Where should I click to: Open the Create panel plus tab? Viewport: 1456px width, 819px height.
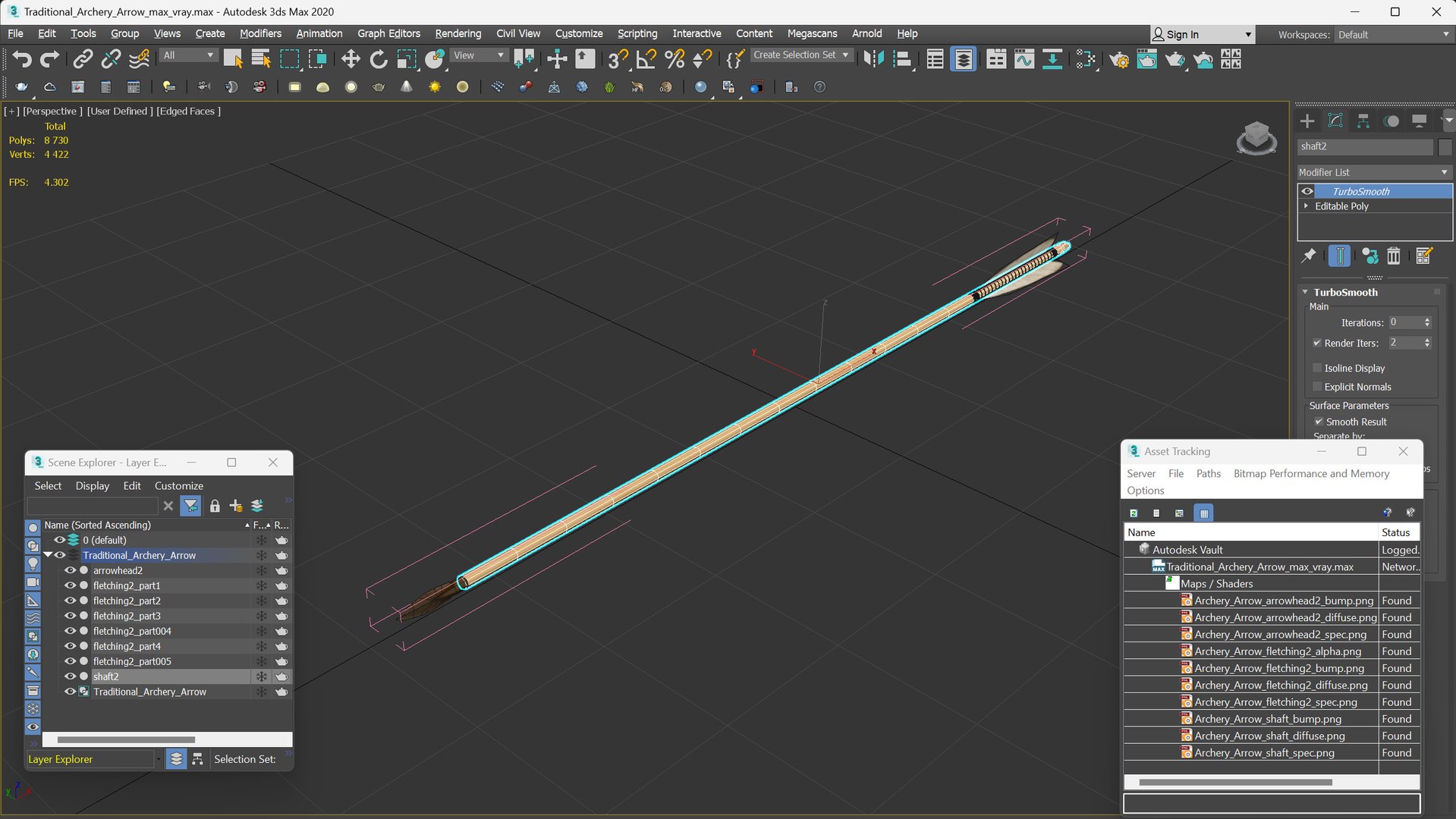coord(1307,121)
